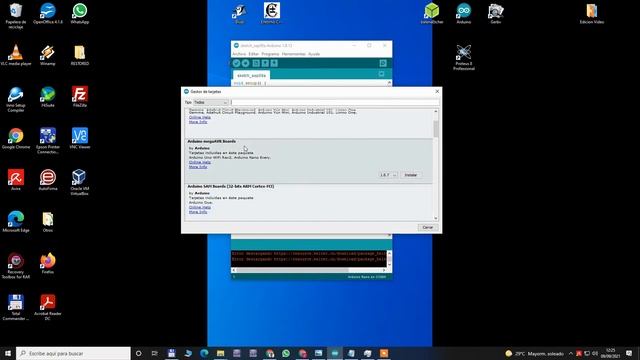640x360 pixels.
Task: Open the Total Commander desktop icon
Action: coord(16,307)
